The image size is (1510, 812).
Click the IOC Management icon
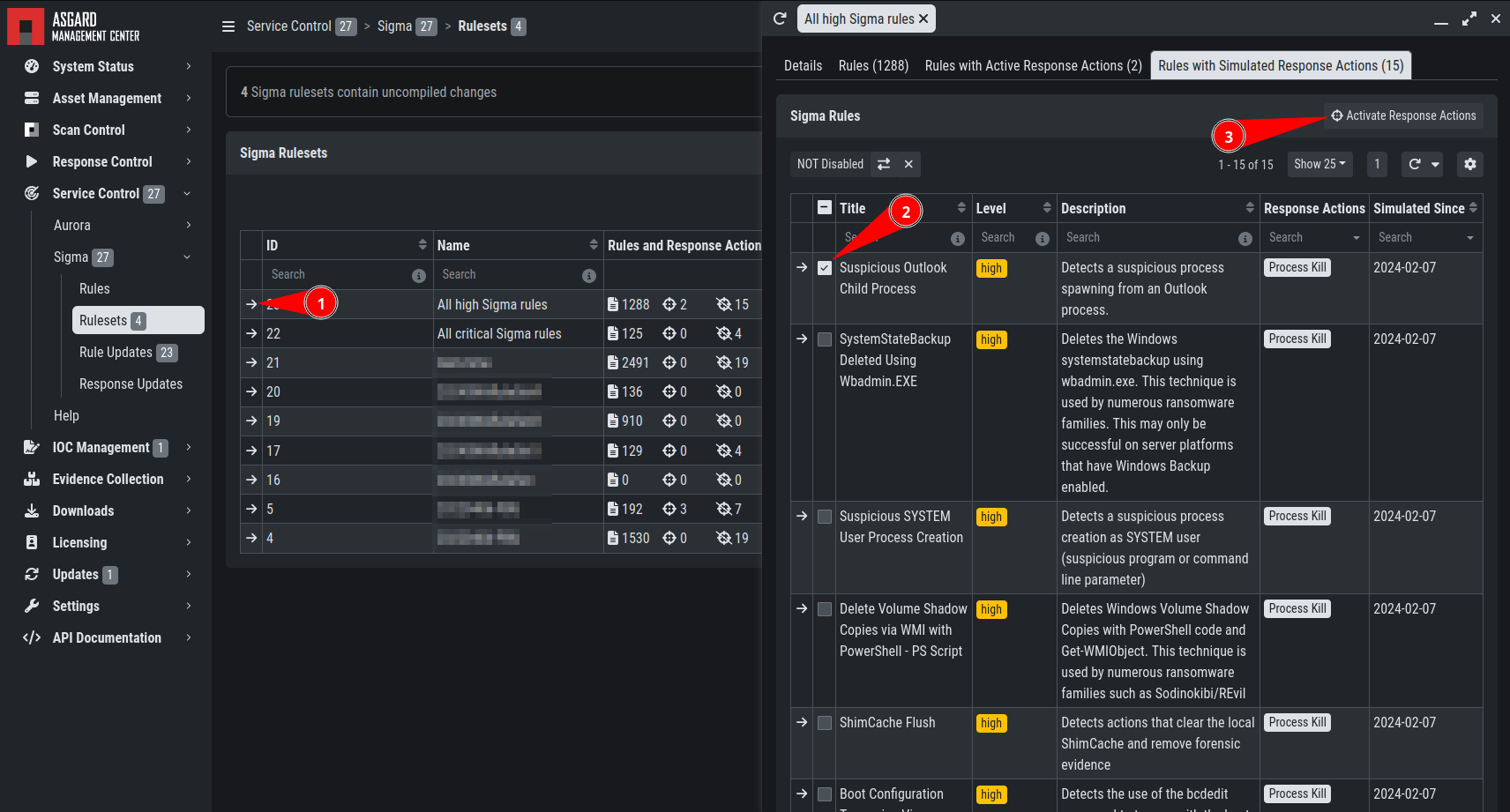[x=32, y=447]
